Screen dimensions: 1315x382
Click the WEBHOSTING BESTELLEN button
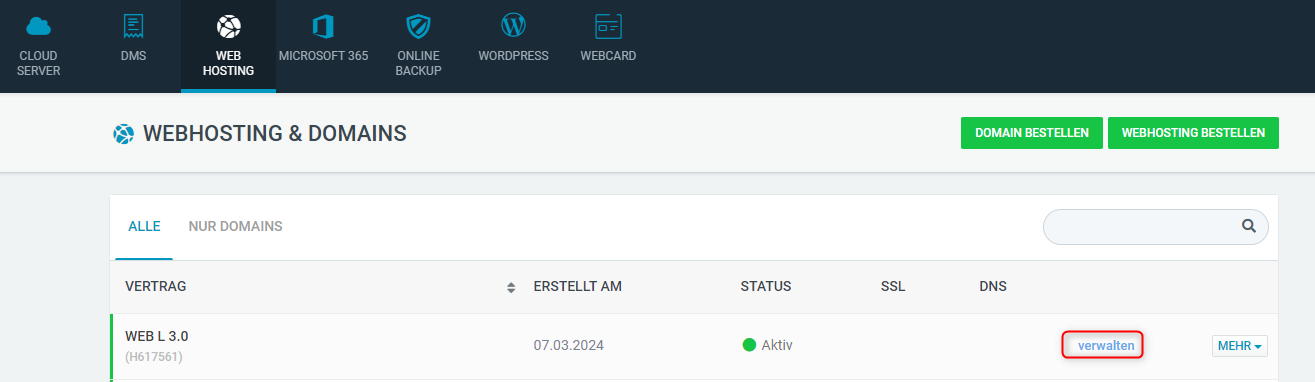[1193, 133]
